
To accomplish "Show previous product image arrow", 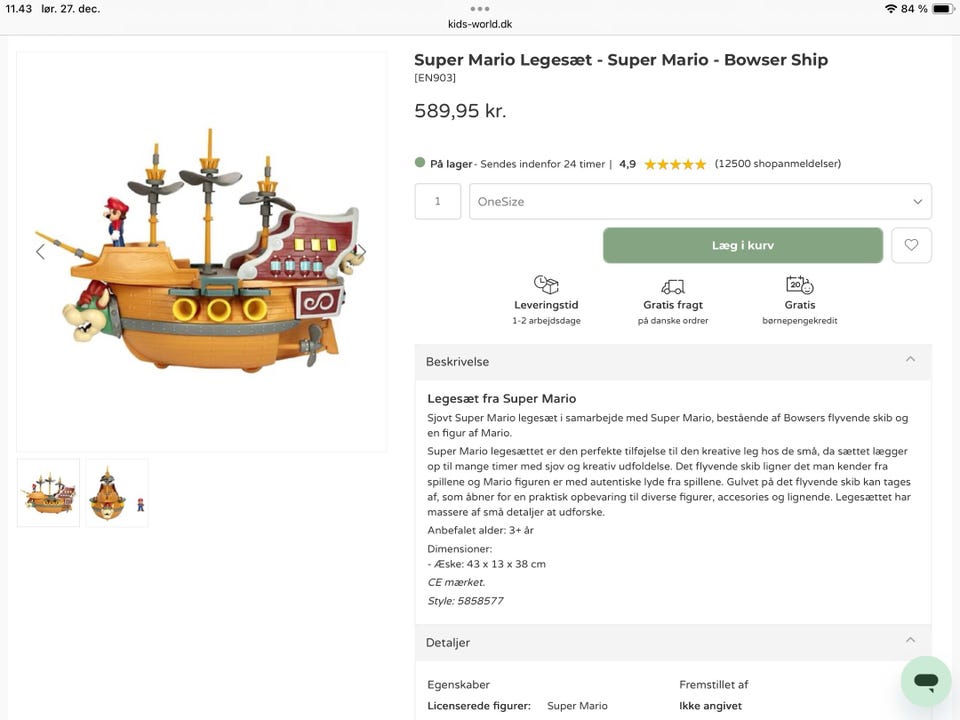I will [x=40, y=252].
